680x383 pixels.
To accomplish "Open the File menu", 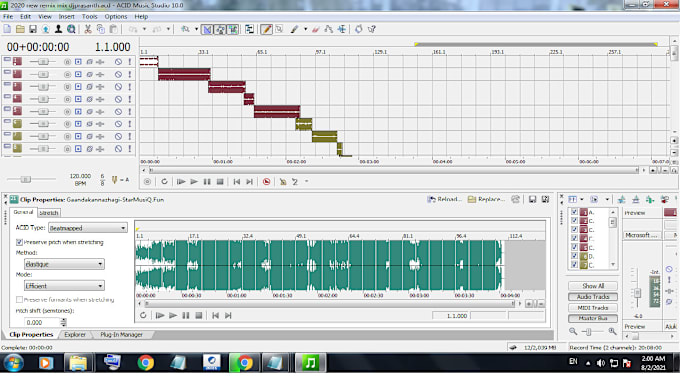I will [x=8, y=16].
